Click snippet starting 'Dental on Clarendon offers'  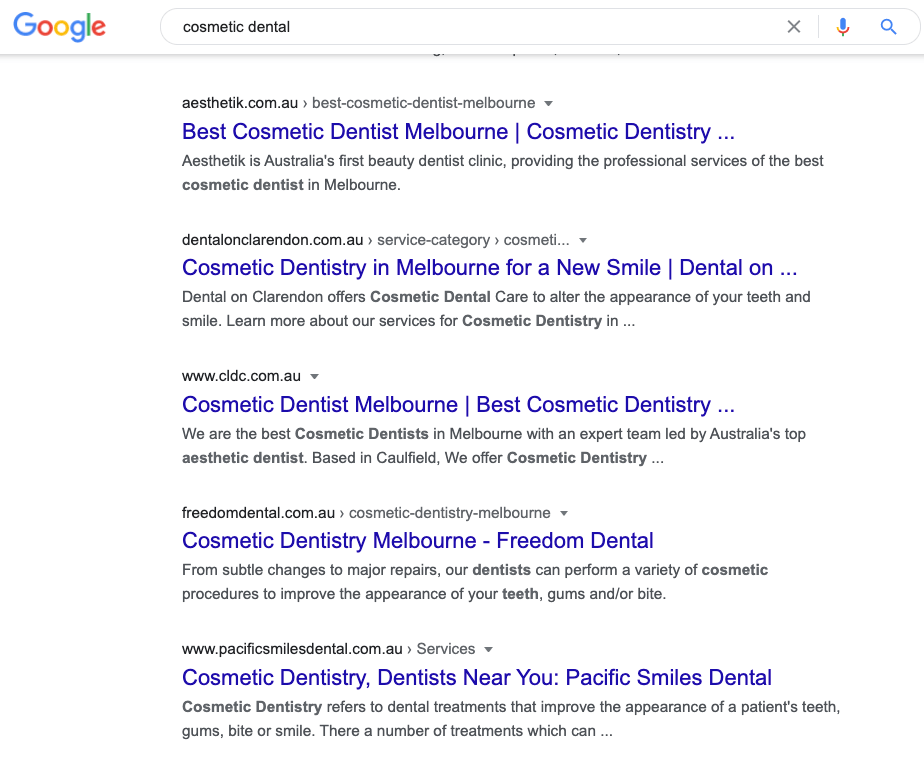pos(496,309)
